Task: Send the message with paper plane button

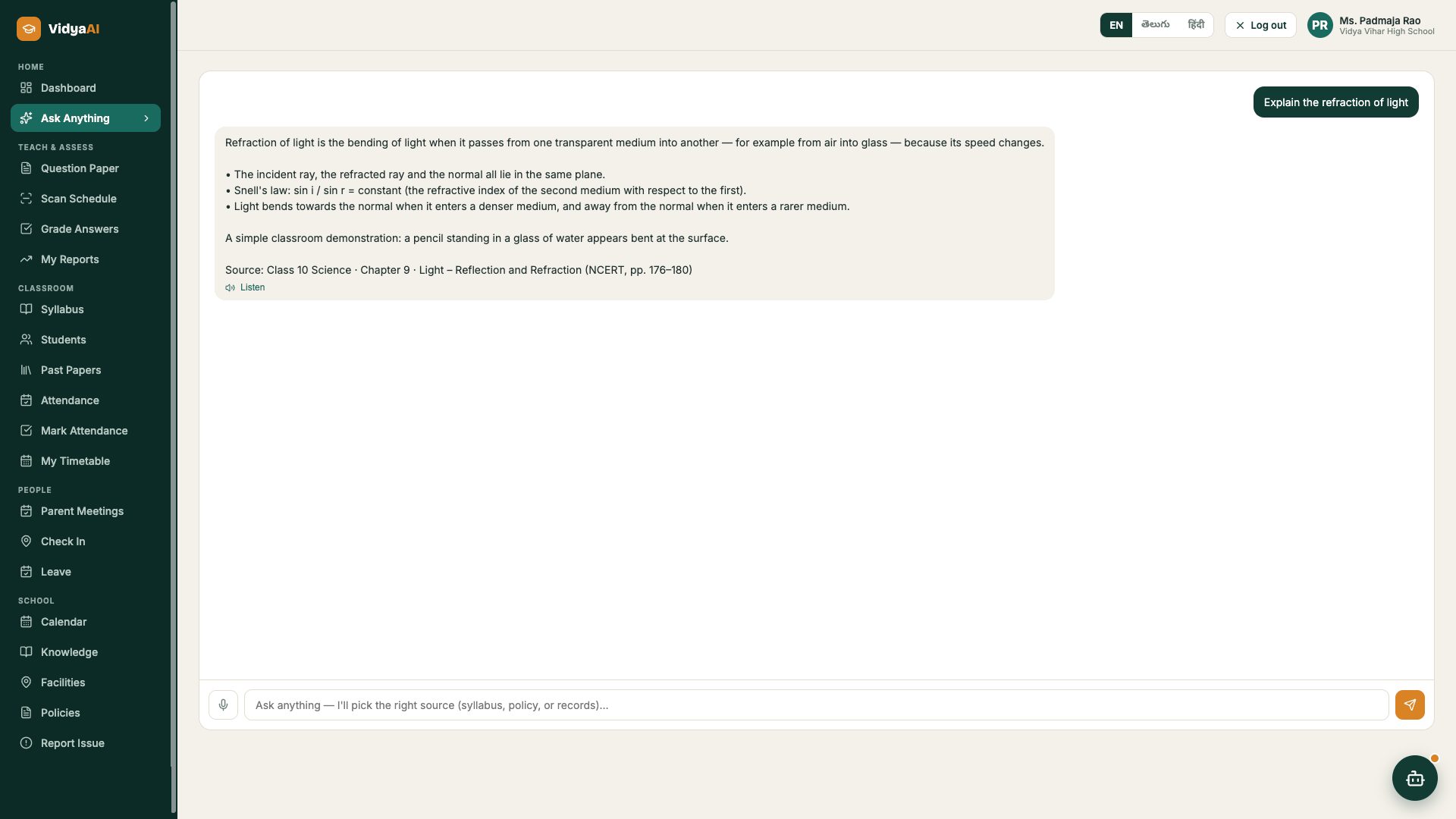Action: [1410, 705]
